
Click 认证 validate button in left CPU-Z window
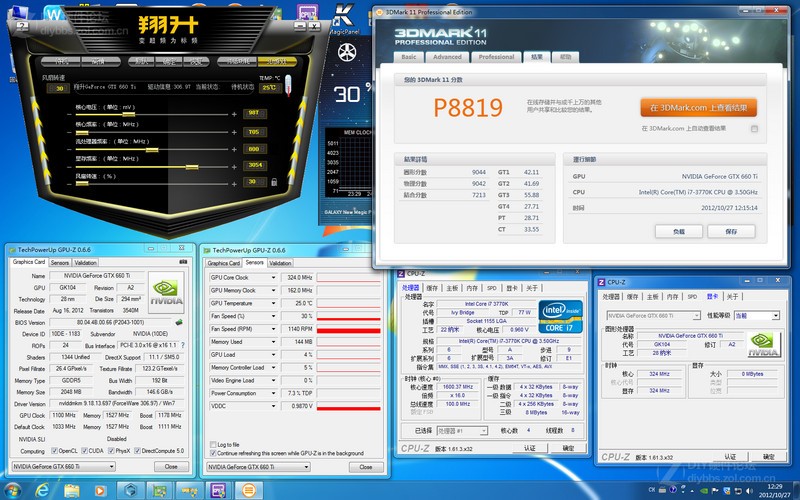[x=530, y=448]
